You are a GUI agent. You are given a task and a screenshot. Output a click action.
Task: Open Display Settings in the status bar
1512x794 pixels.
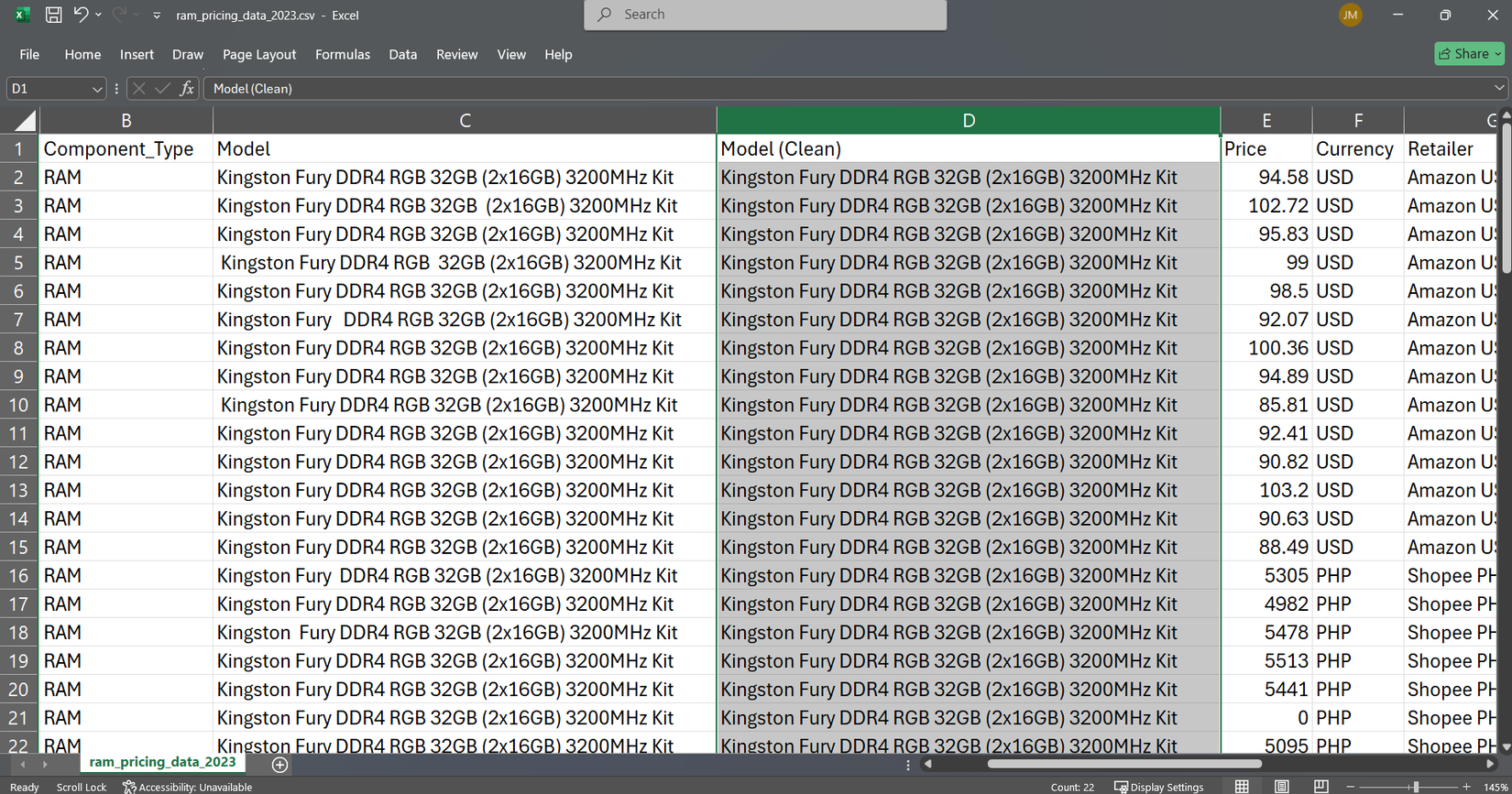[x=1158, y=787]
